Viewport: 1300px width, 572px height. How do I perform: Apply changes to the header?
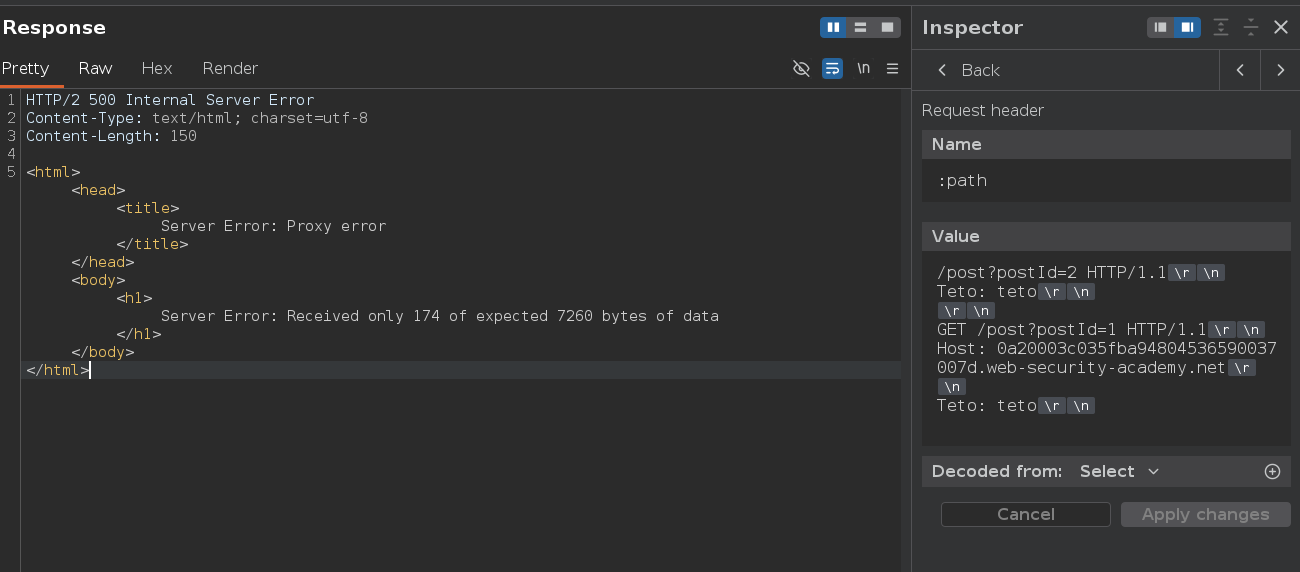tap(1205, 514)
